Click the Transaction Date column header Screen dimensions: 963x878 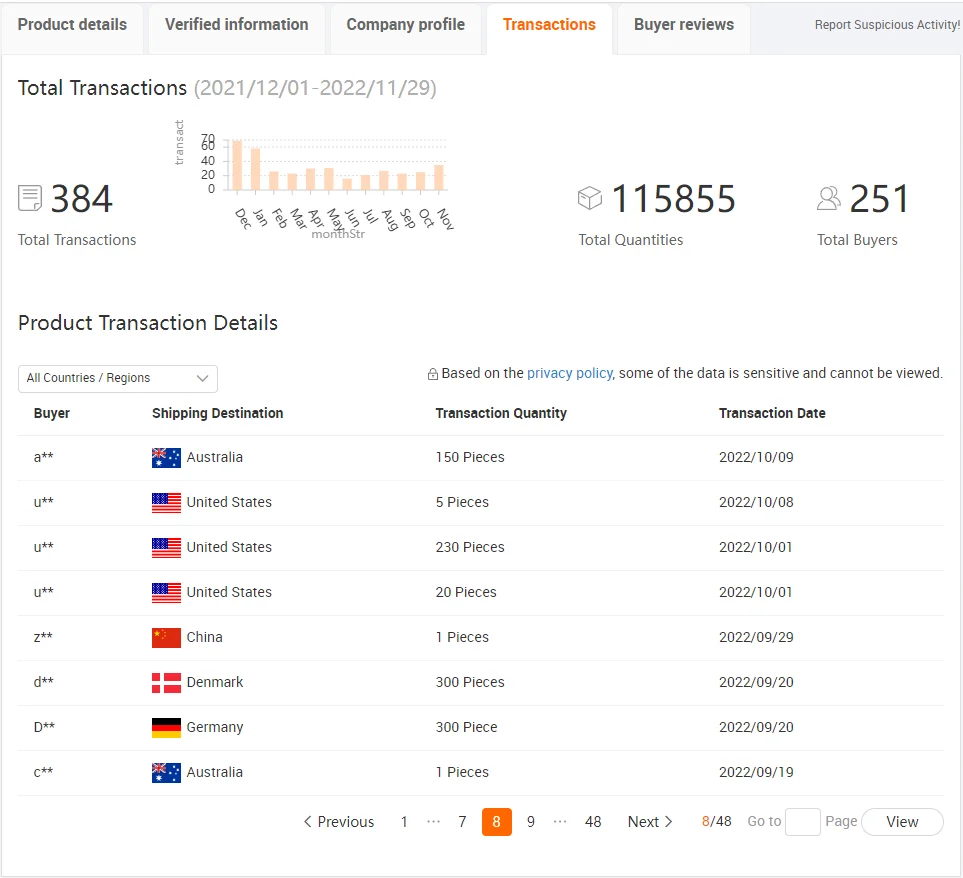tap(772, 413)
